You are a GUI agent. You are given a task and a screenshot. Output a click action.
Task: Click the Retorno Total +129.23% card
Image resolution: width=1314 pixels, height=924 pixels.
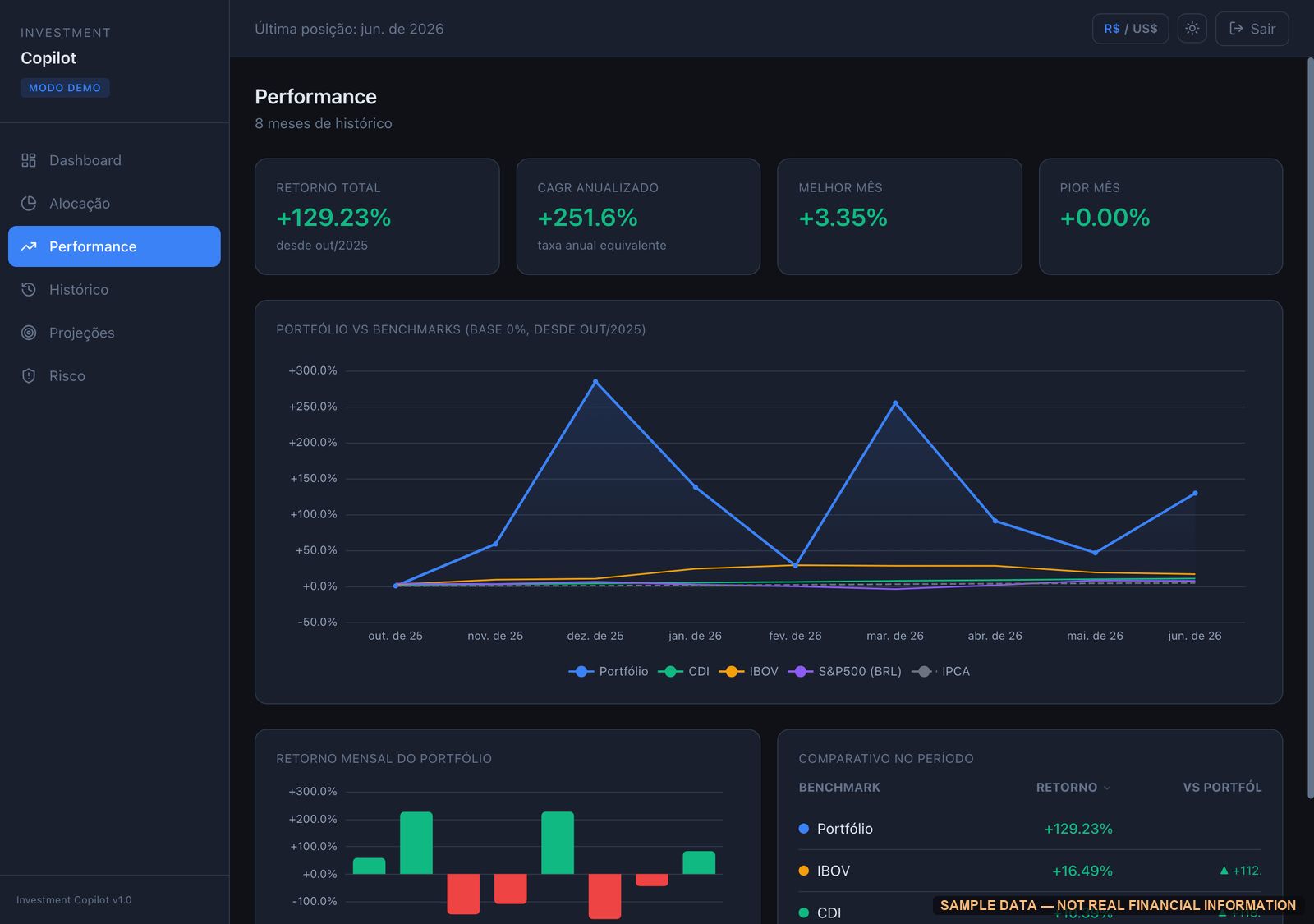[x=377, y=217]
